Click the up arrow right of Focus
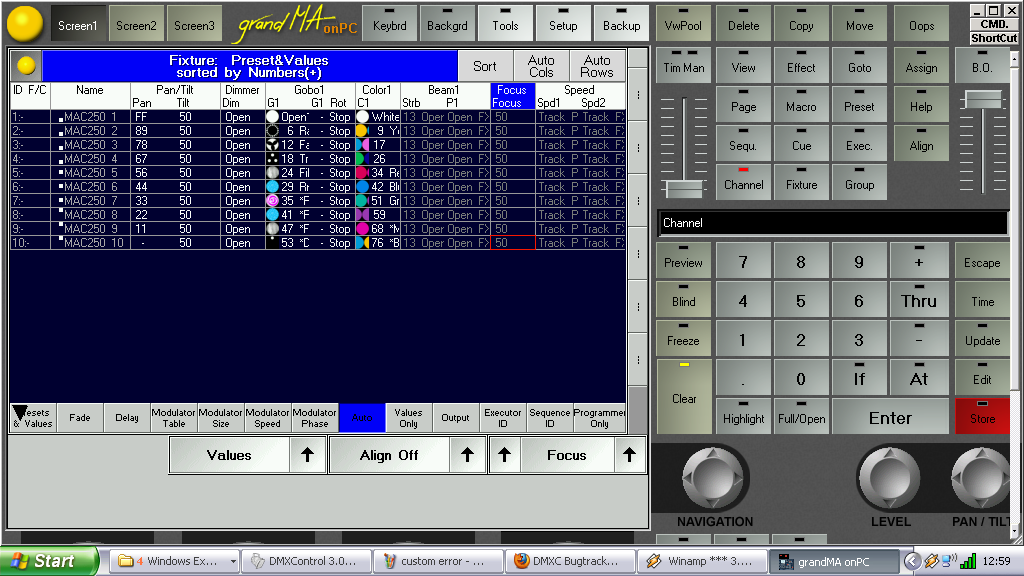The width and height of the screenshot is (1024, 576). [x=629, y=455]
